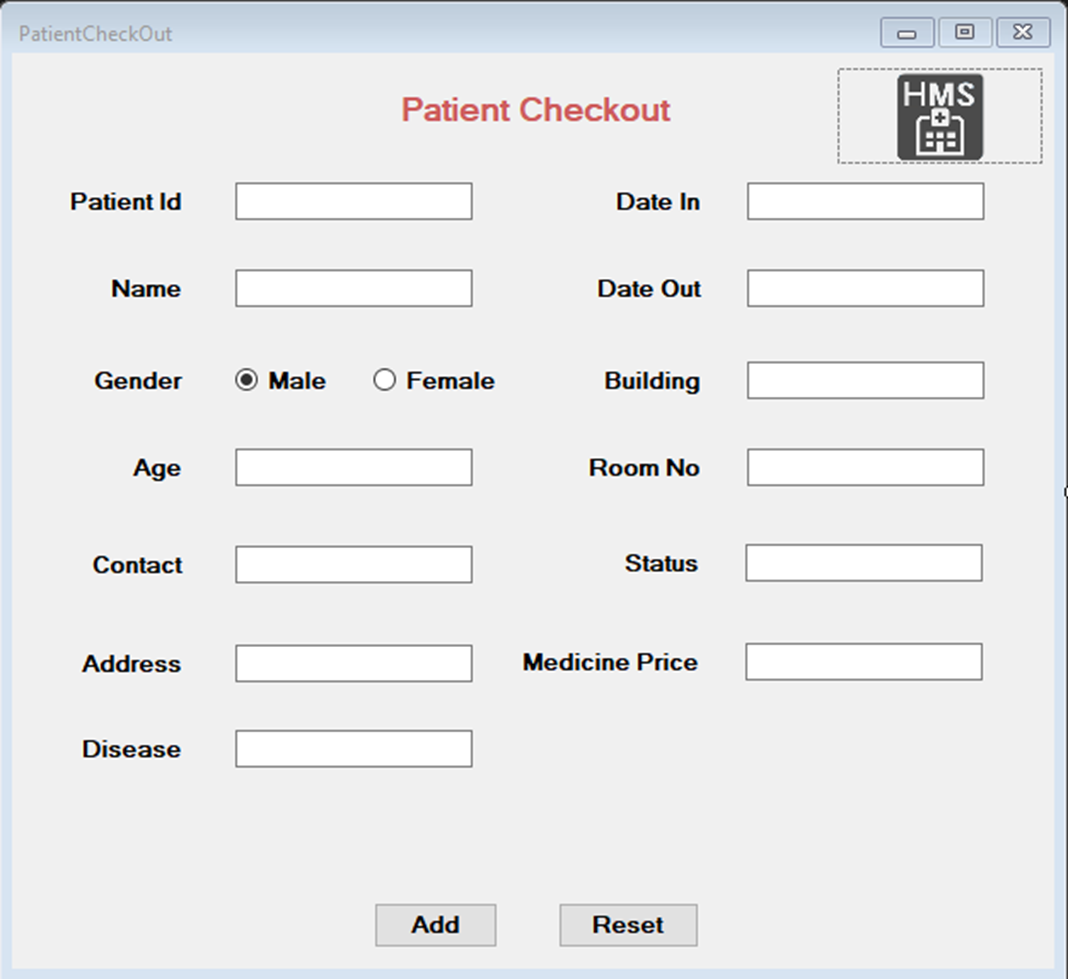Click the maximize window control
This screenshot has width=1068, height=979.
964,32
